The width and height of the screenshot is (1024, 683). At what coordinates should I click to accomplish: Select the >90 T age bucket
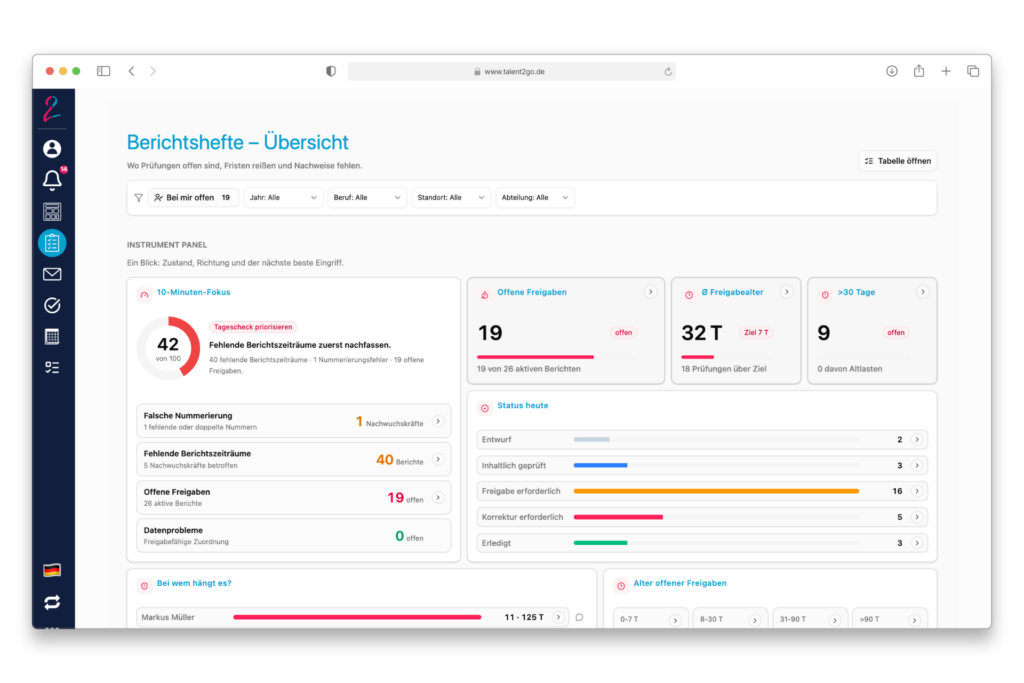[889, 619]
